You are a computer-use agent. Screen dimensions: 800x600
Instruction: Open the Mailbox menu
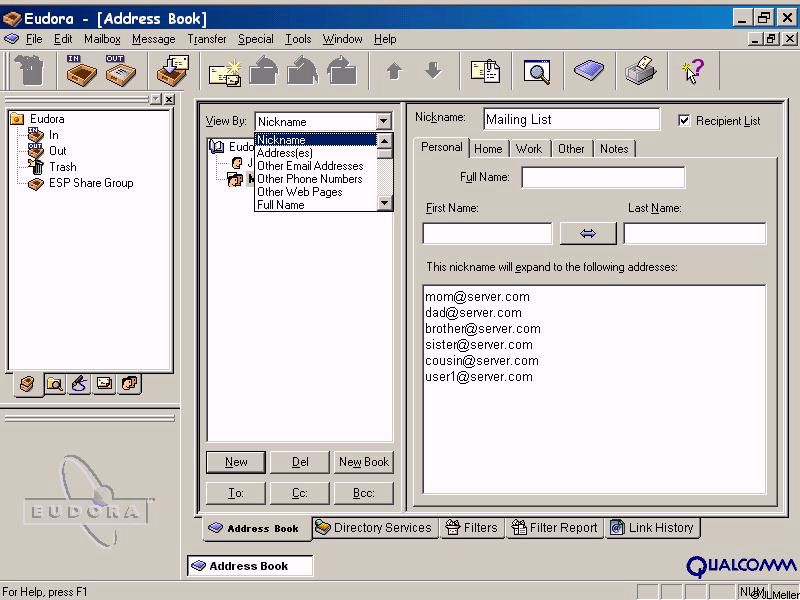[102, 39]
